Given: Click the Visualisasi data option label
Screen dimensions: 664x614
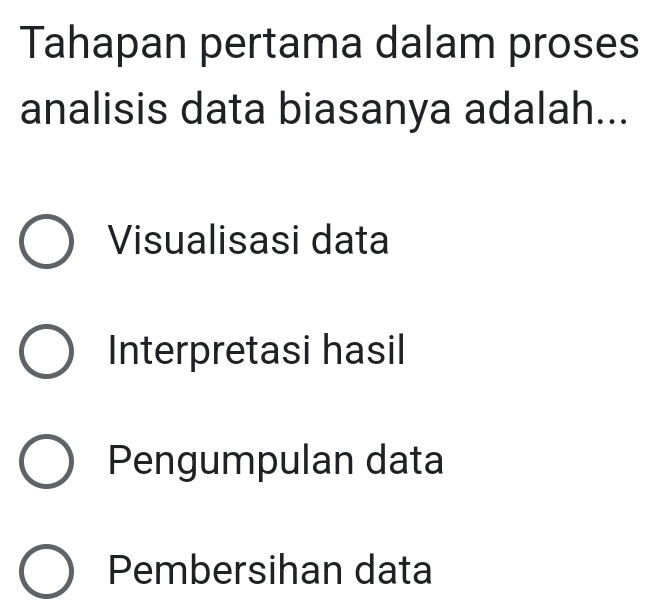Looking at the screenshot, I should [x=249, y=241].
